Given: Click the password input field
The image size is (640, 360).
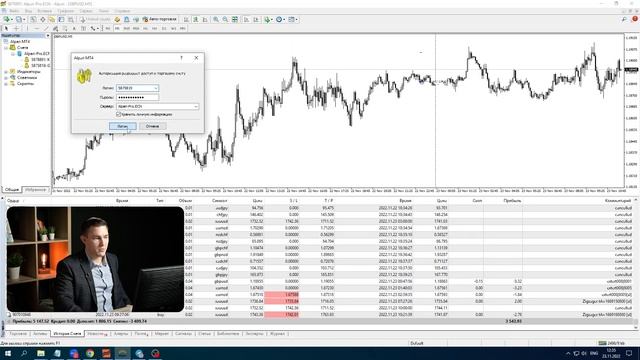Looking at the screenshot, I should [x=137, y=97].
